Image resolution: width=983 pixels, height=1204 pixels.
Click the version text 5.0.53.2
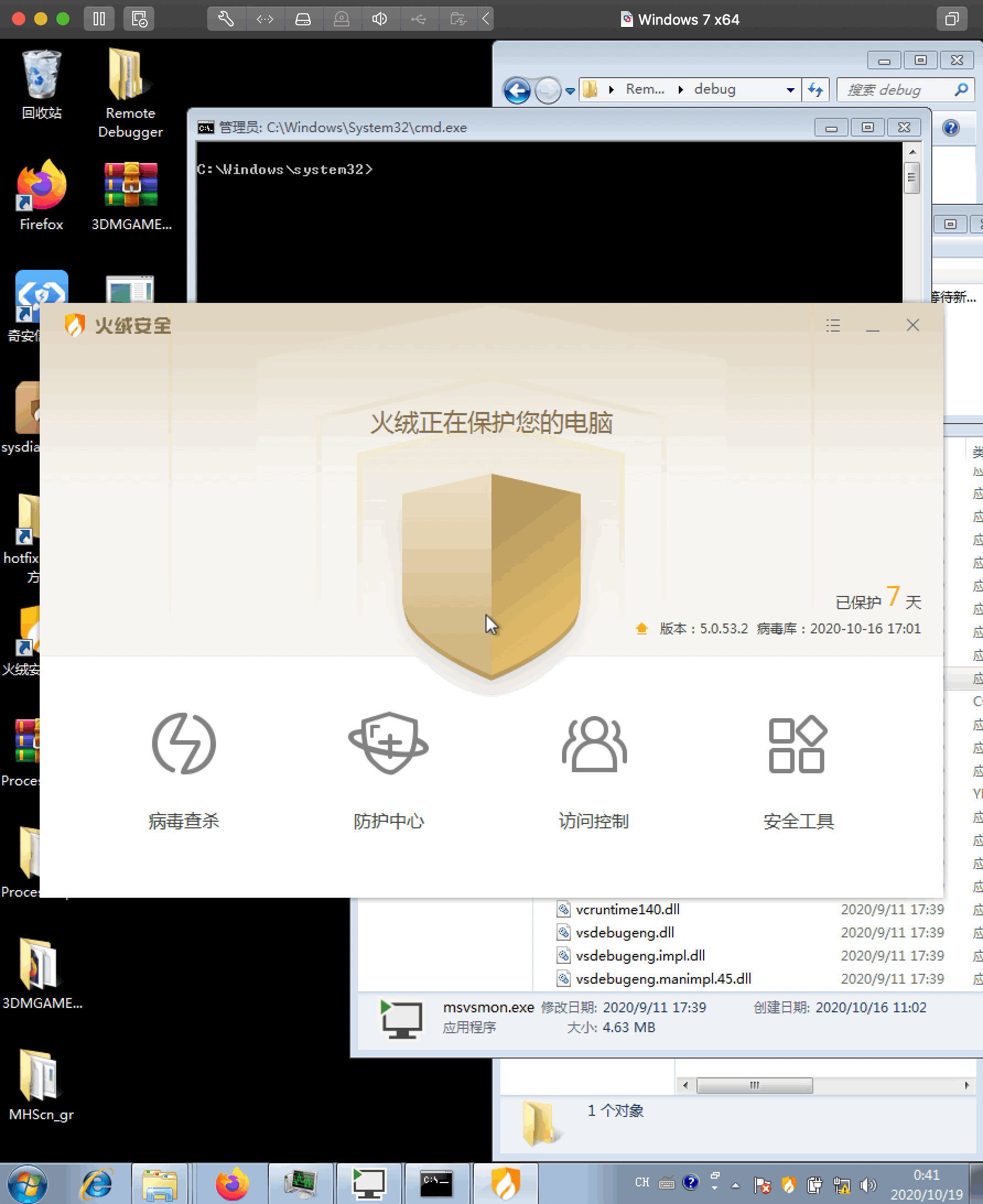click(723, 628)
